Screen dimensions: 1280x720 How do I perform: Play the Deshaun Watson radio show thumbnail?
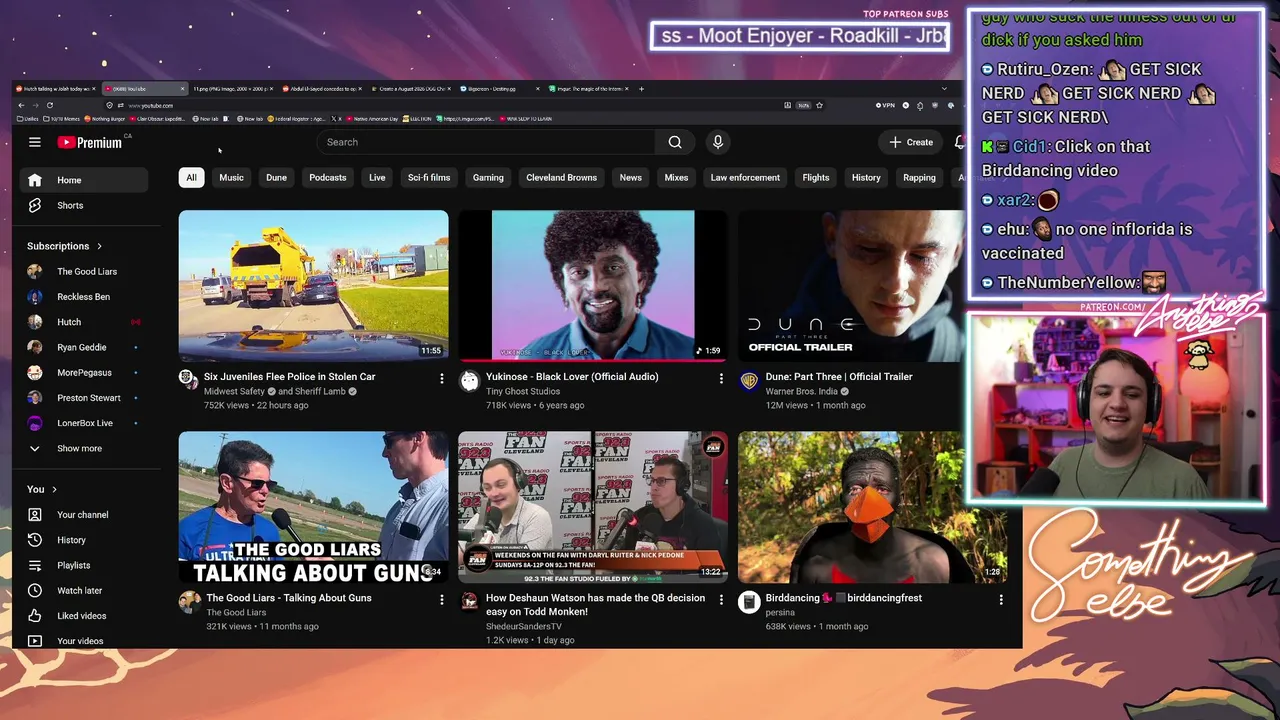tap(593, 507)
